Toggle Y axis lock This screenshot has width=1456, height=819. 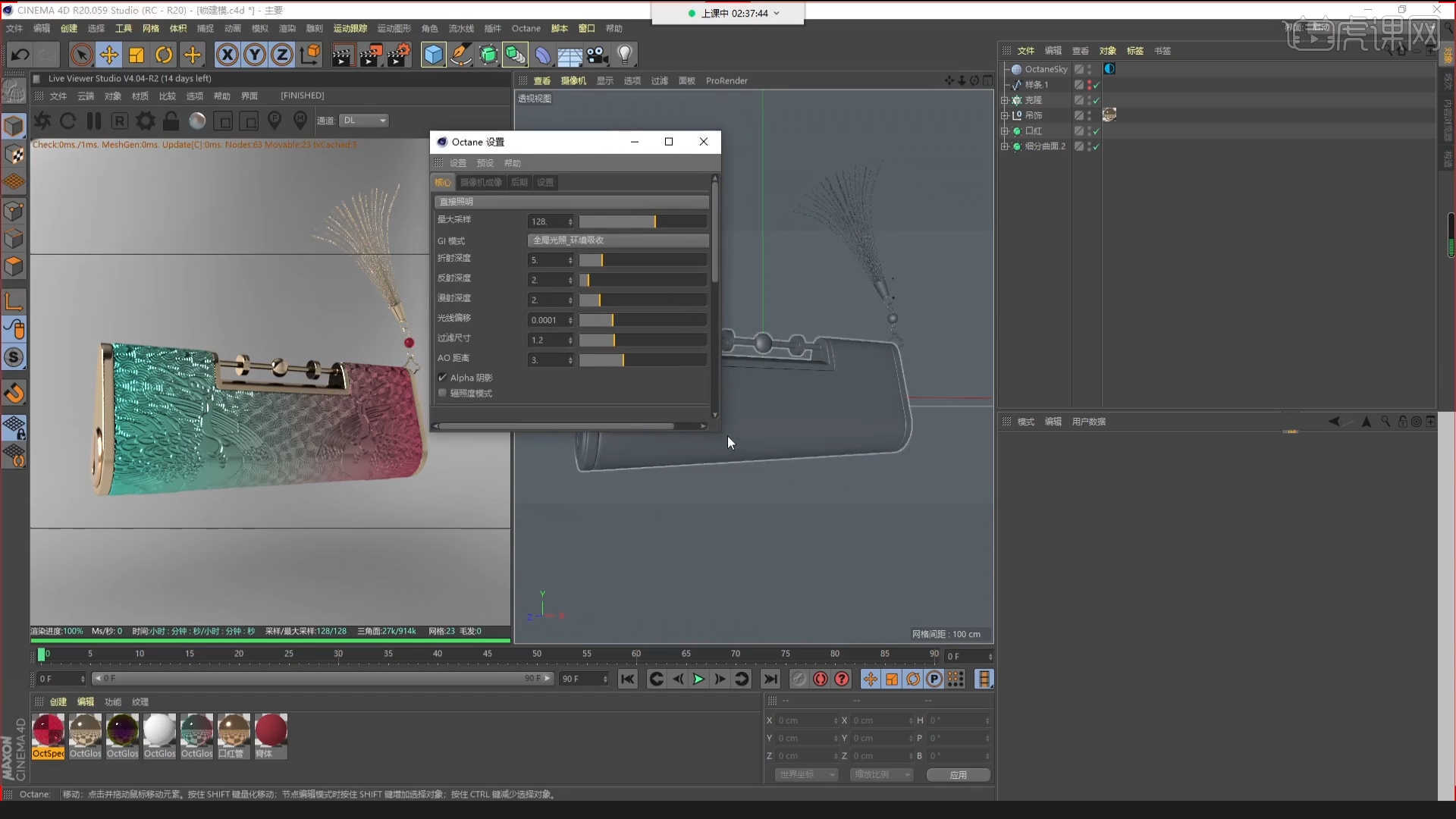point(255,55)
